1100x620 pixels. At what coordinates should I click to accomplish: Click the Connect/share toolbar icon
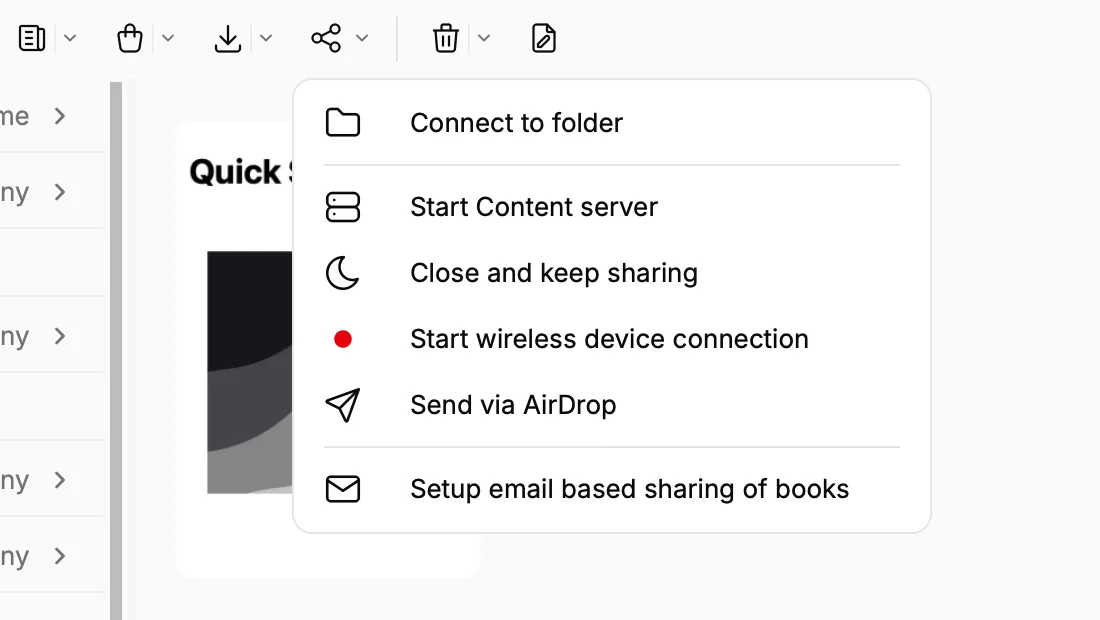pyautogui.click(x=326, y=38)
